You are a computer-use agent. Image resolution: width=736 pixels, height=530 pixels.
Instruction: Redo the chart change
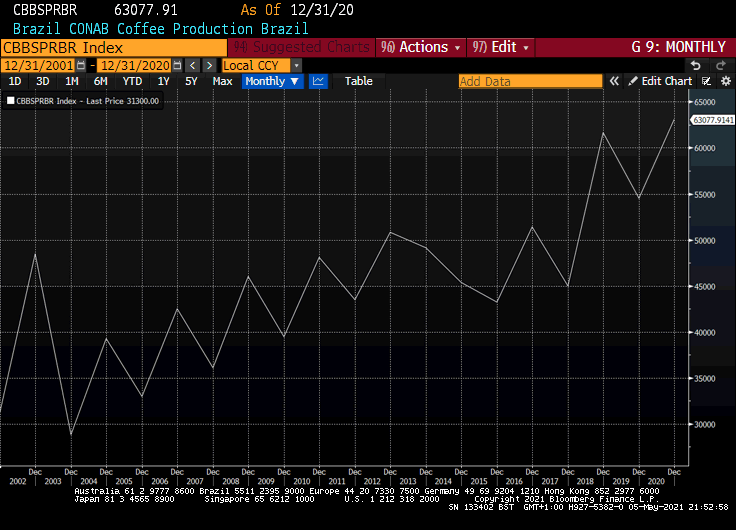(721, 65)
